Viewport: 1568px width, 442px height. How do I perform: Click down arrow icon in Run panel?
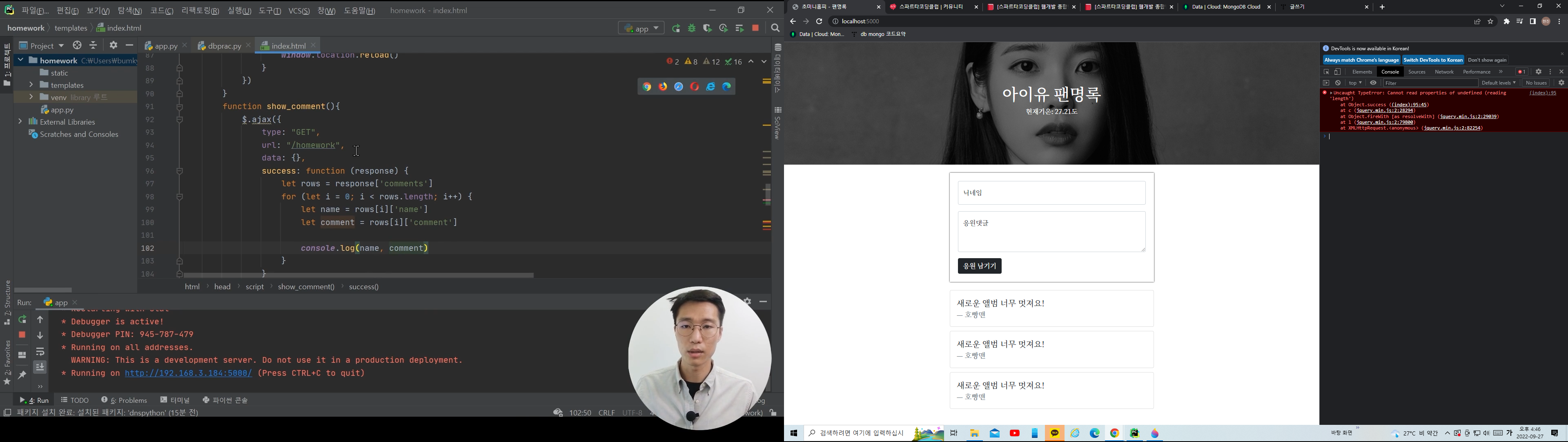40,335
